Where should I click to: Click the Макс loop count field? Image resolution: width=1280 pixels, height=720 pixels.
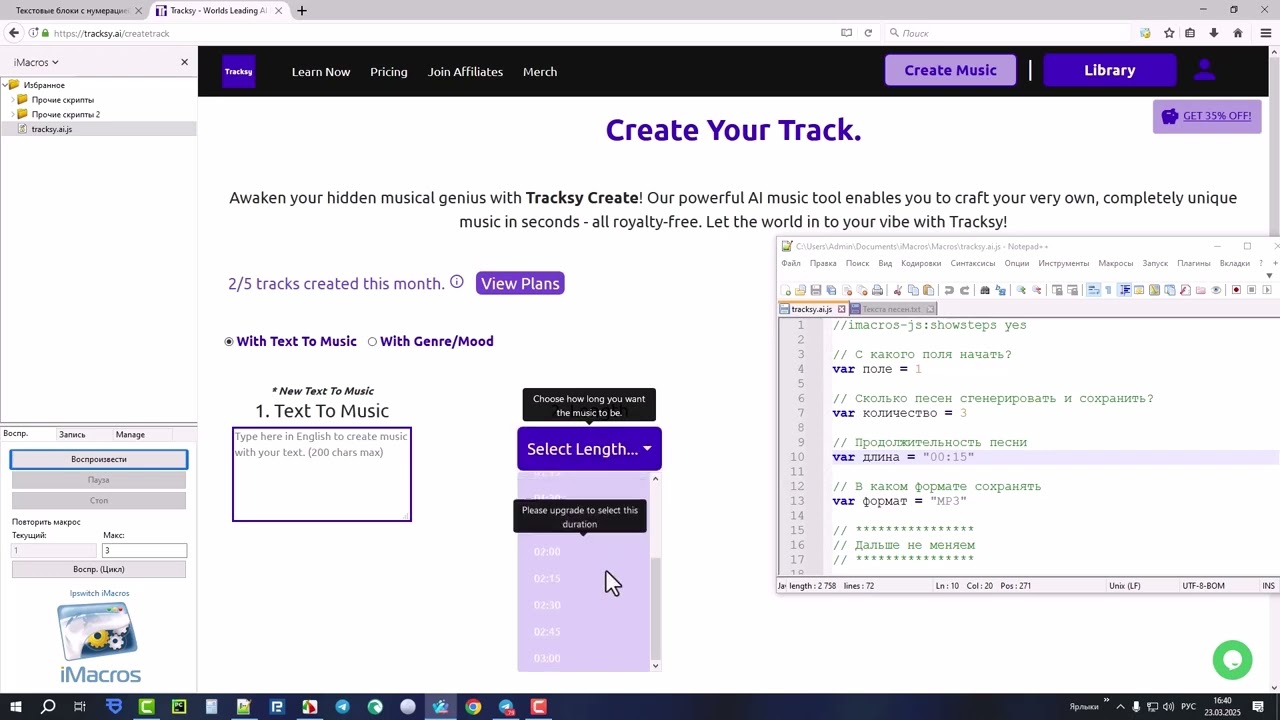coord(144,550)
